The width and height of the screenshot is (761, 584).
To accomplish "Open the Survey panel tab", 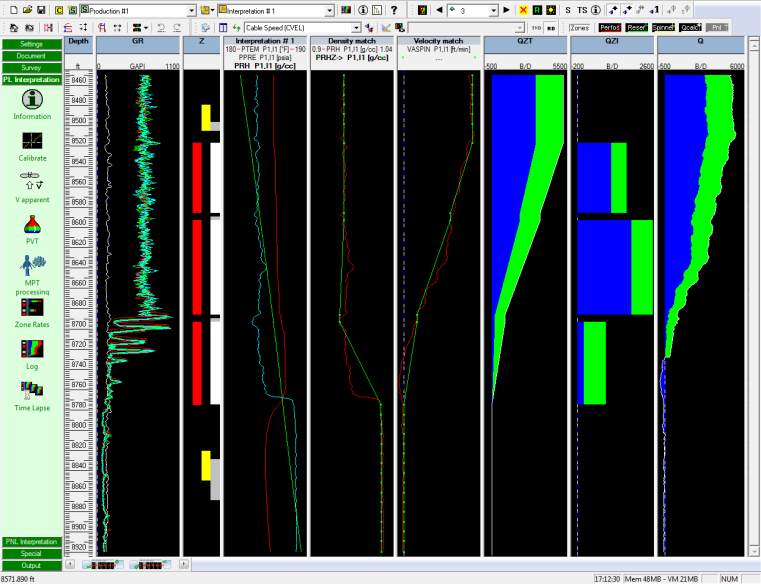I will (x=32, y=68).
